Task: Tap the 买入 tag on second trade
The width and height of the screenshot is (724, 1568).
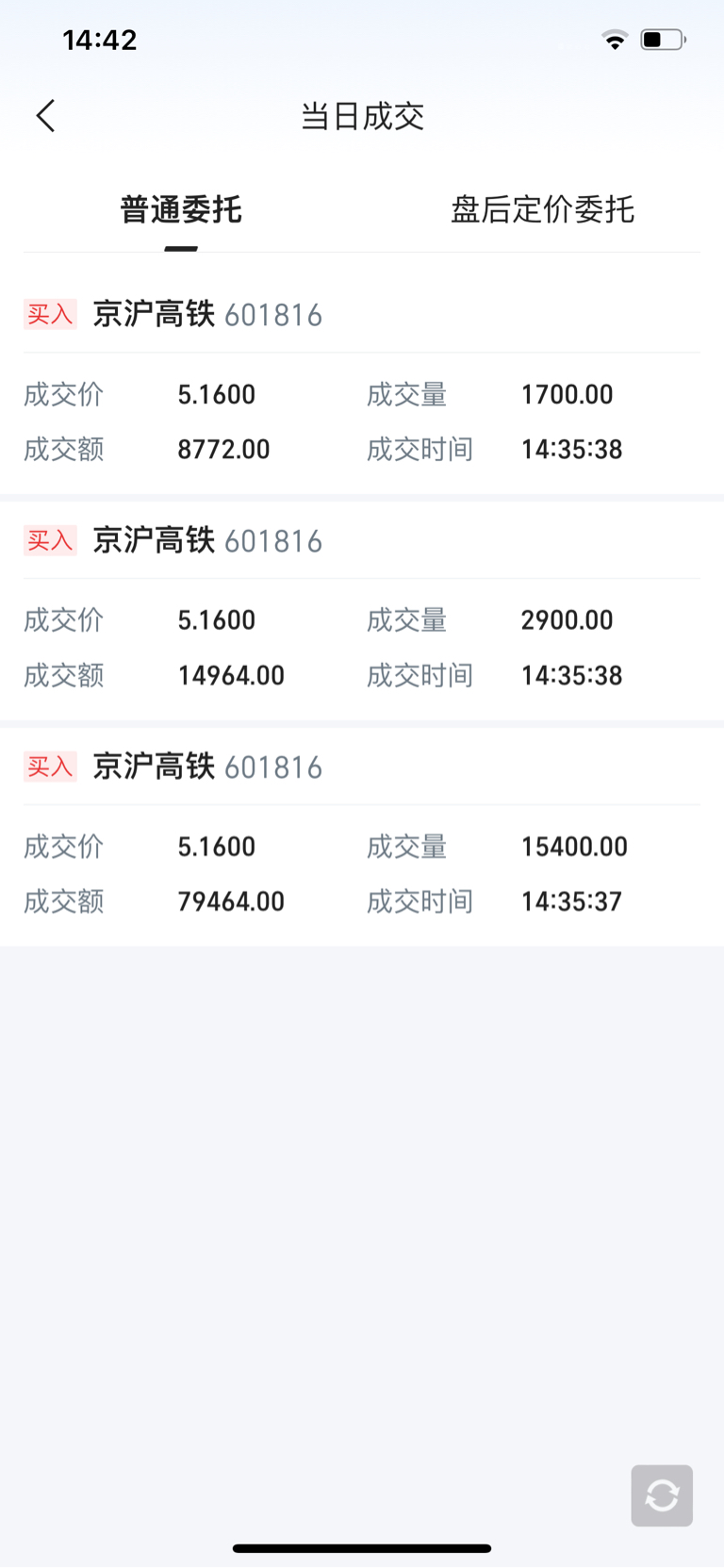Action: click(x=50, y=540)
